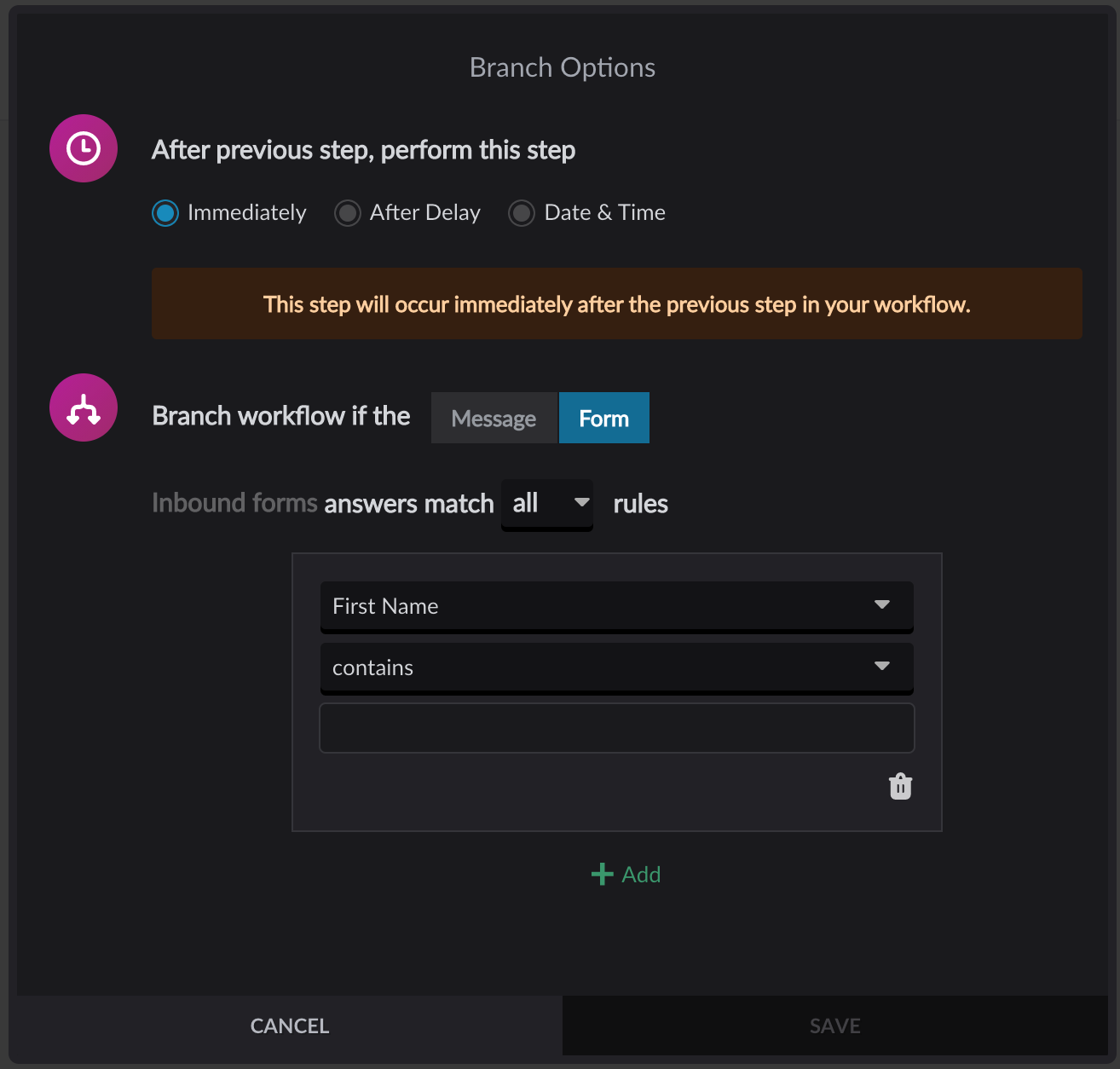Click the empty rule value input field
Viewport: 1120px width, 1069px height.
coord(617,728)
